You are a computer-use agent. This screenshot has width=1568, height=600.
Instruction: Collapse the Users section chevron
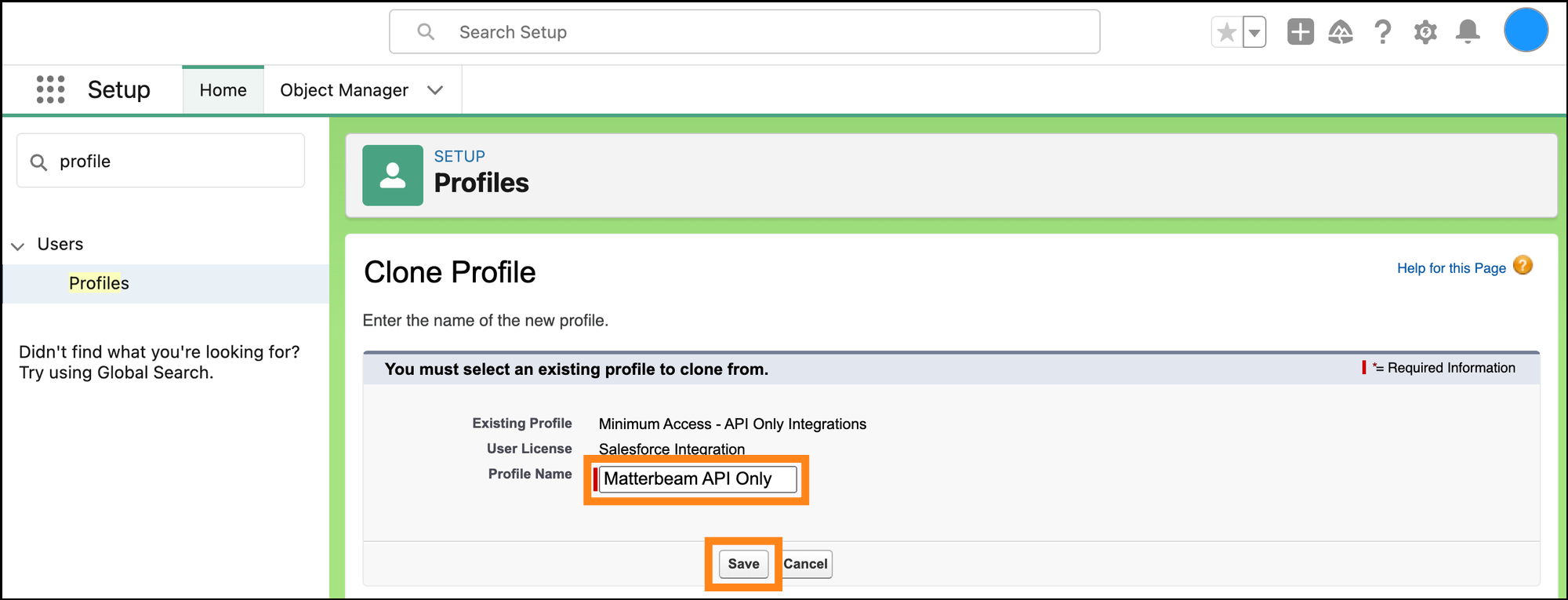coord(18,245)
